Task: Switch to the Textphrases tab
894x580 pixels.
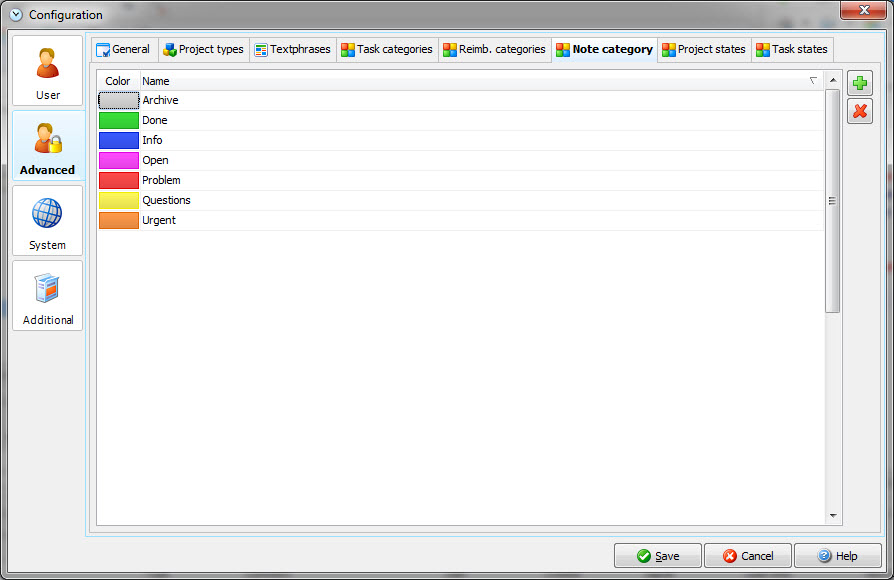Action: tap(292, 49)
